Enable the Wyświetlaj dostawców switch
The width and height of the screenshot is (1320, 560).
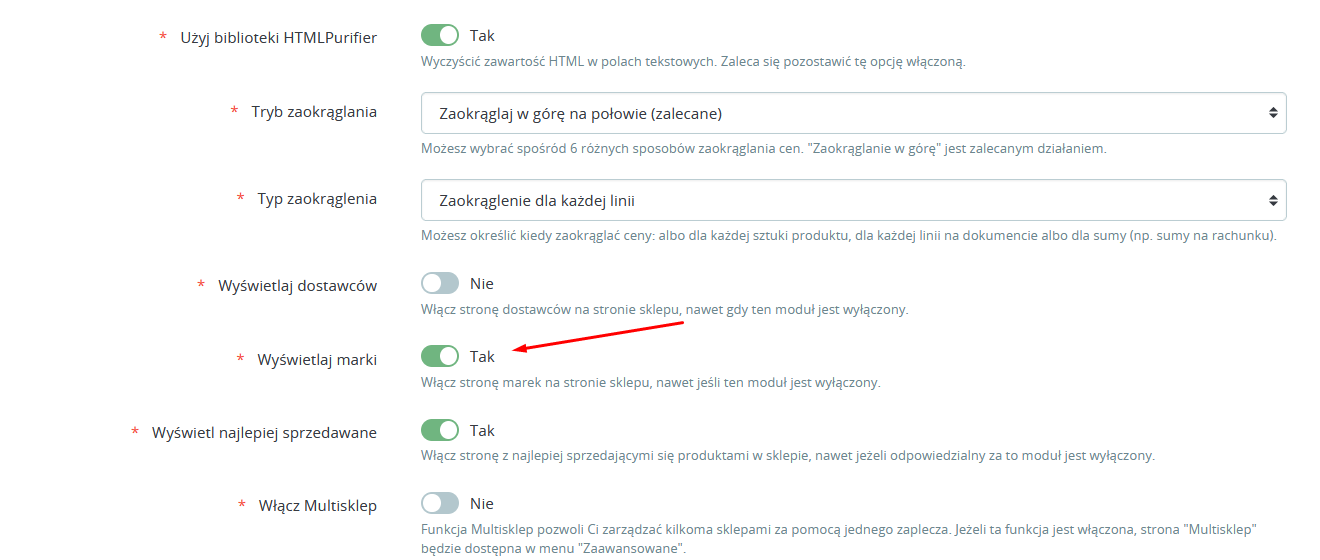[x=440, y=284]
